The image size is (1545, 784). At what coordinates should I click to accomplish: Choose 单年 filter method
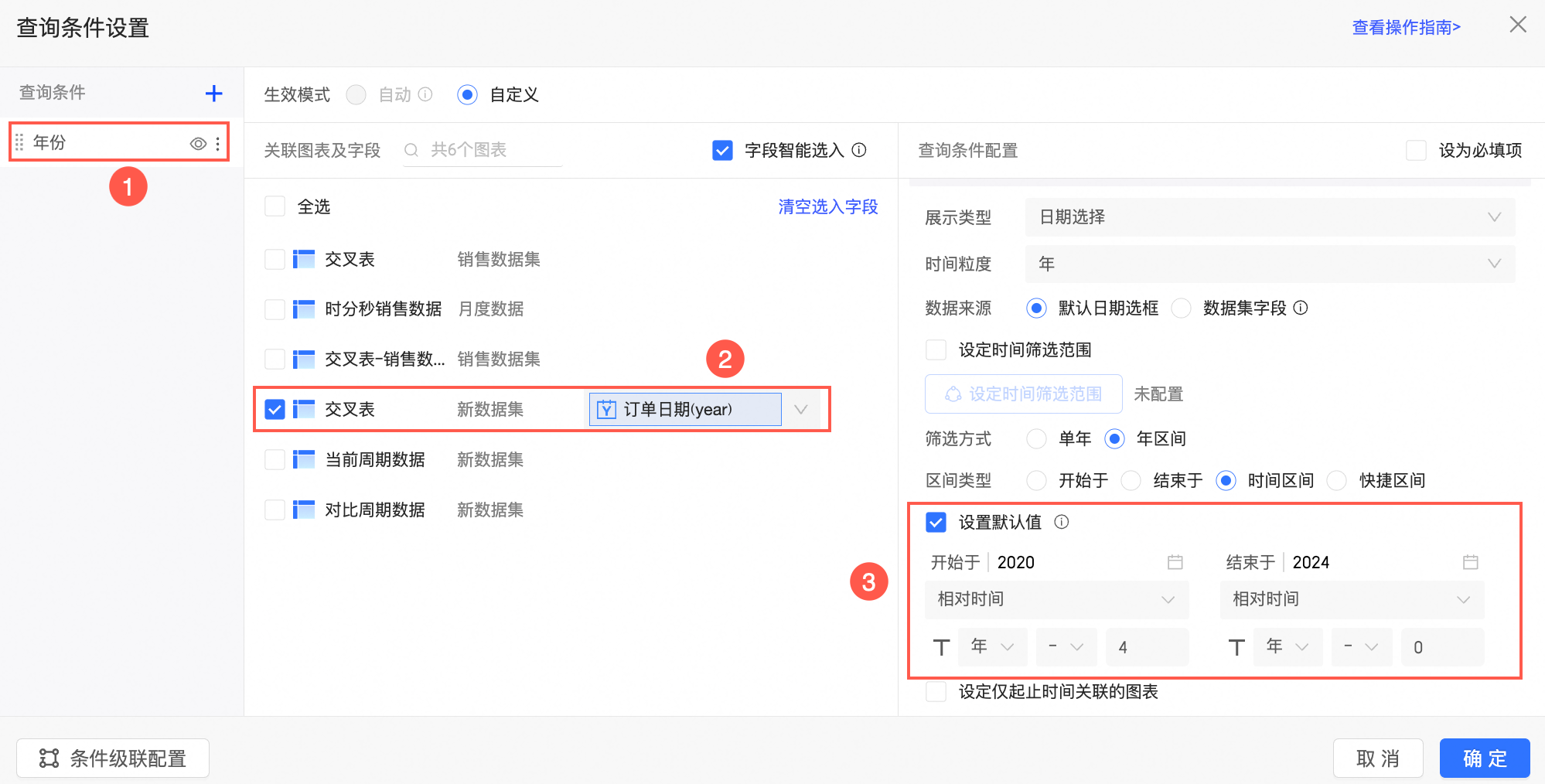click(1036, 439)
